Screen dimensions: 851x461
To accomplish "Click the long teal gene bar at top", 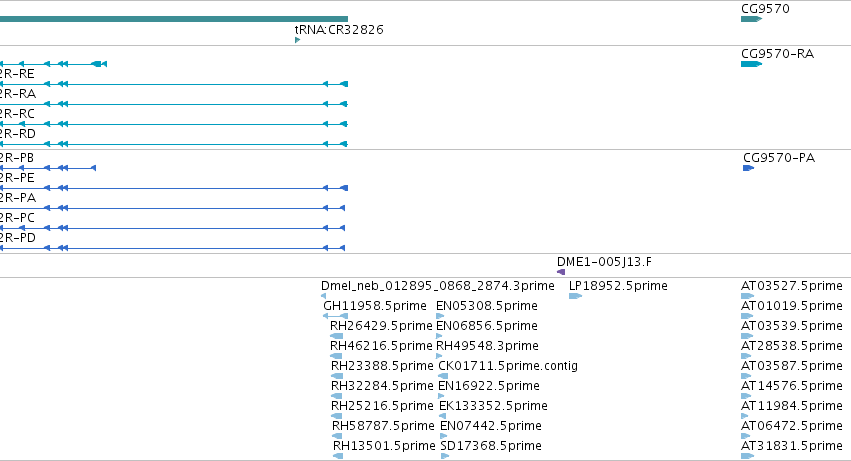I will point(174,19).
